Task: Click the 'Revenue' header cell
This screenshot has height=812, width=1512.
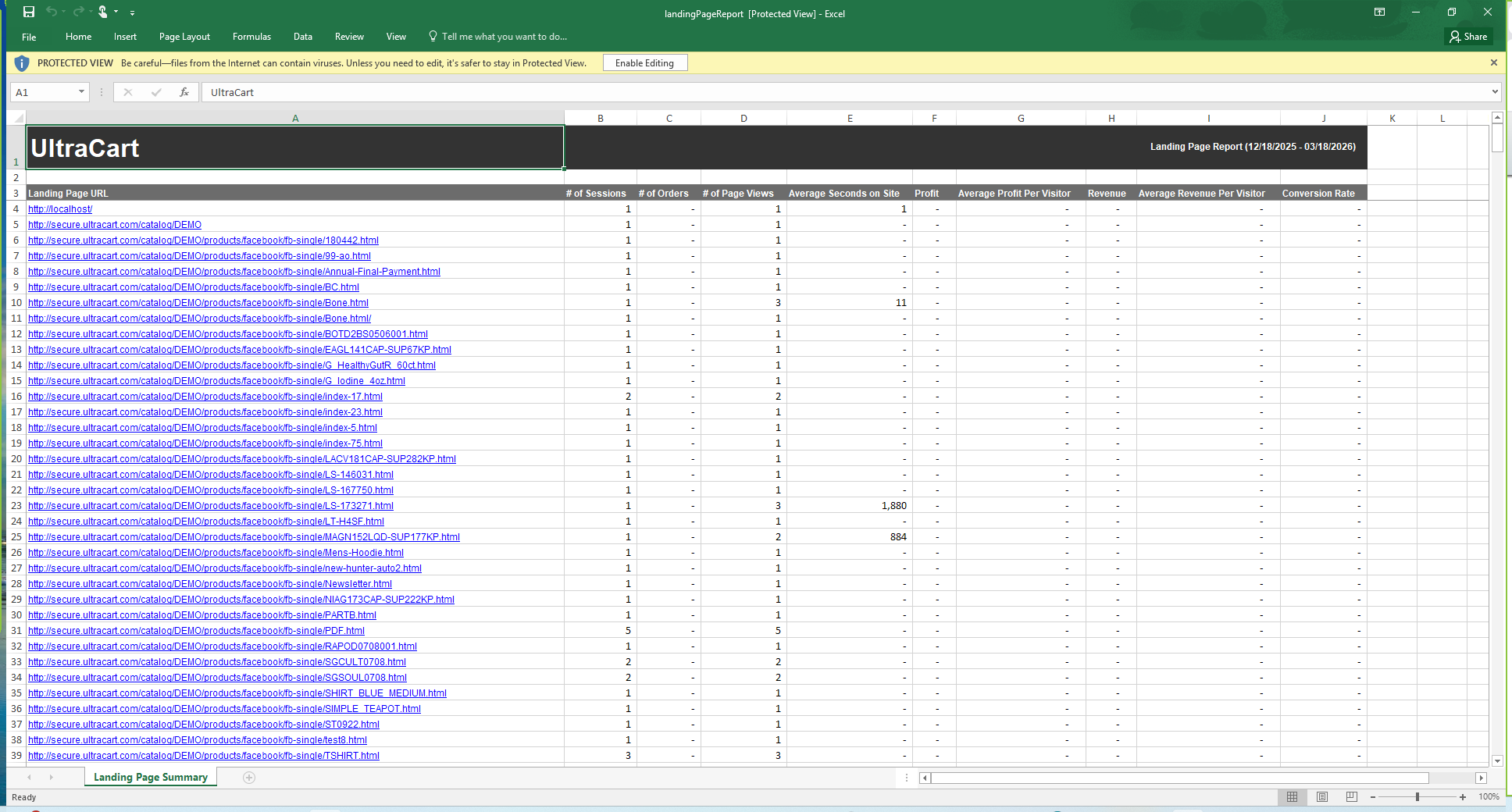Action: (1111, 193)
